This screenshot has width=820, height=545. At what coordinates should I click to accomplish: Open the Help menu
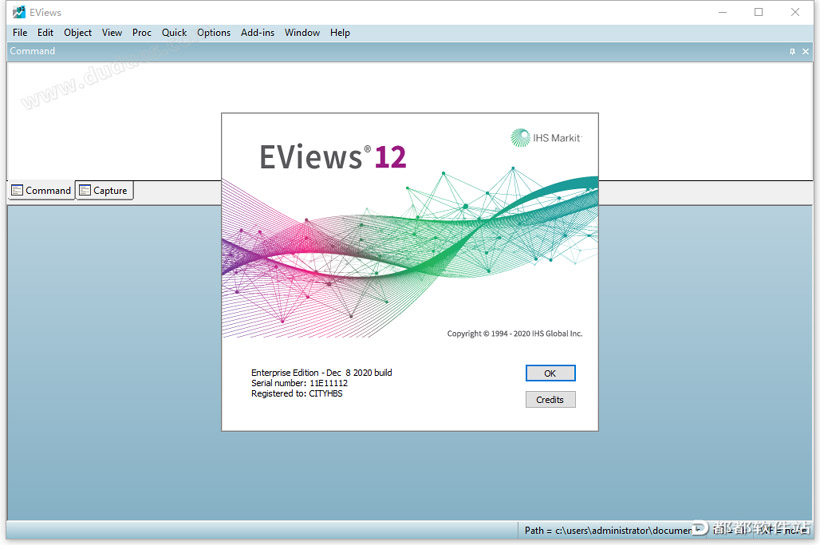[340, 32]
